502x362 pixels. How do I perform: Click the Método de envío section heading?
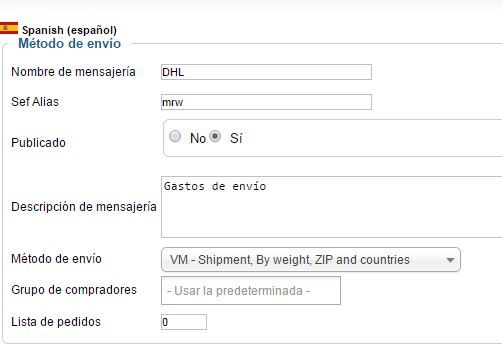point(69,44)
